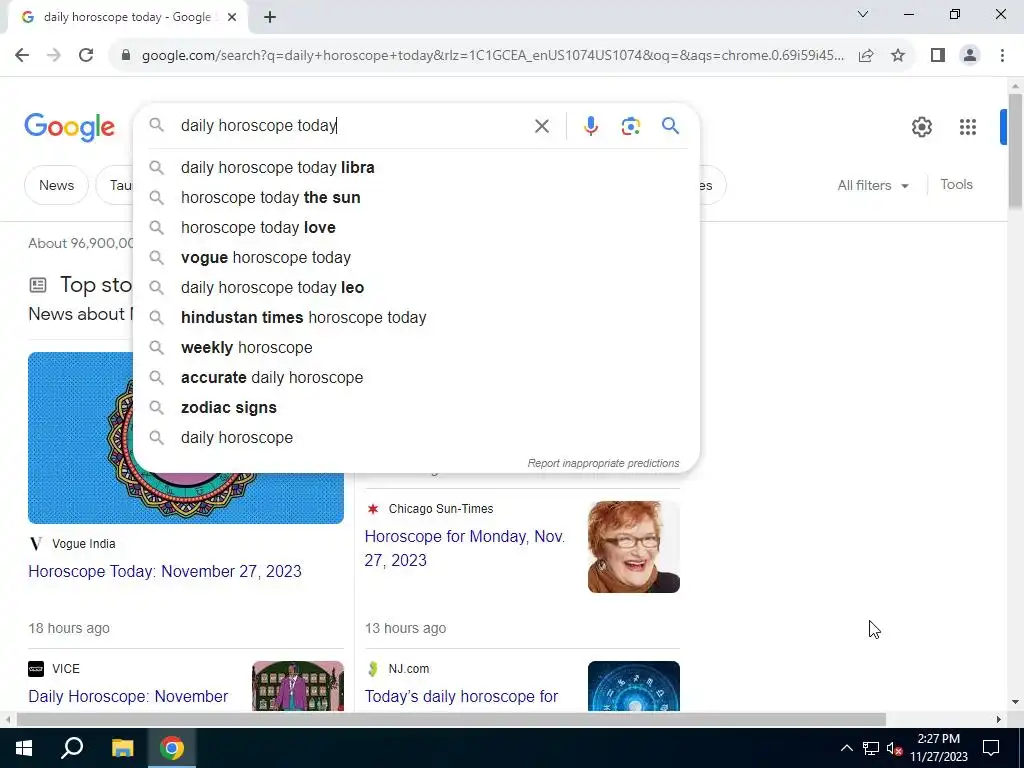This screenshot has height=768, width=1024.
Task: Choose suggestion 'zodiac signs'
Action: (x=416, y=408)
